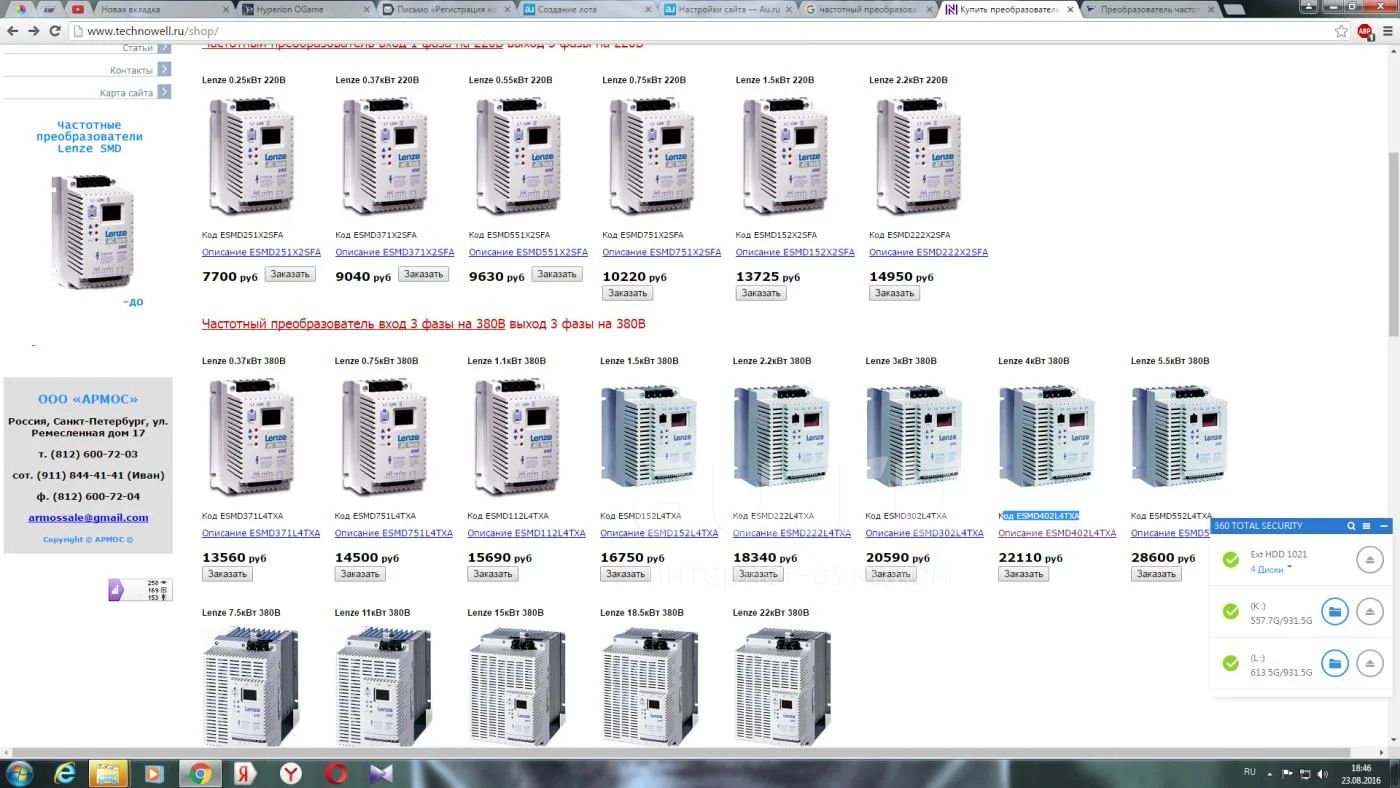Launch Internet Explorer from the taskbar
The height and width of the screenshot is (788, 1400).
point(65,773)
